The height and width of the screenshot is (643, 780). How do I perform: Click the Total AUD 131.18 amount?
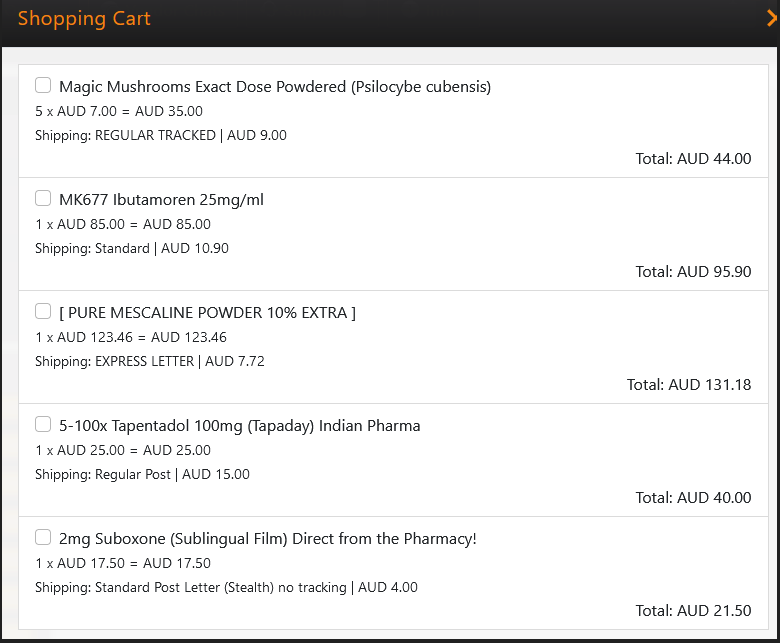pos(689,384)
